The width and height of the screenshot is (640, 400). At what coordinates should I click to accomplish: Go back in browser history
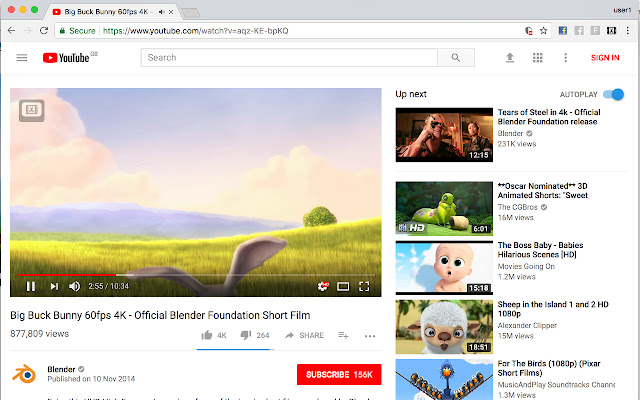[x=11, y=31]
